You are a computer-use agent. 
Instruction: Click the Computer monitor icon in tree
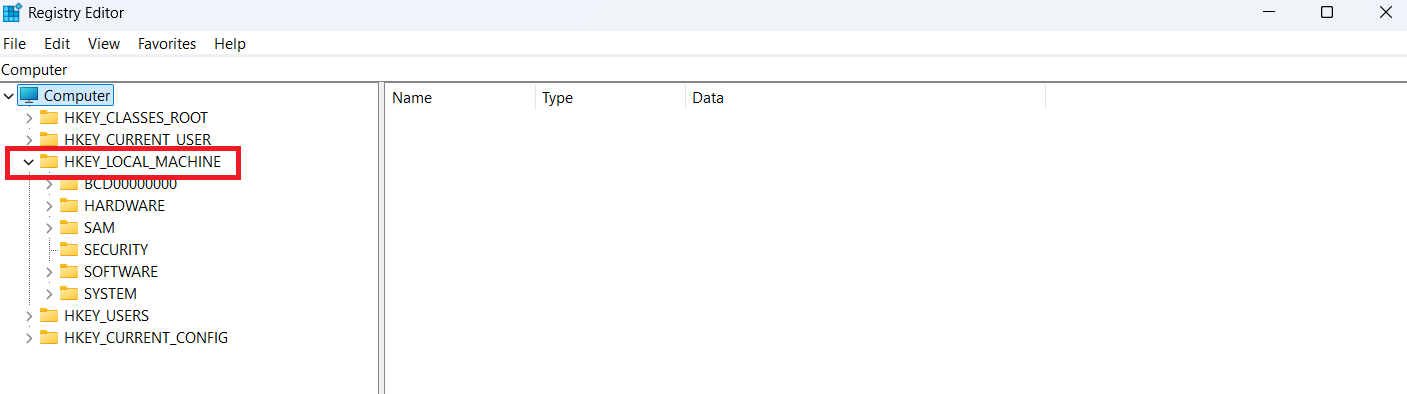pyautogui.click(x=29, y=95)
